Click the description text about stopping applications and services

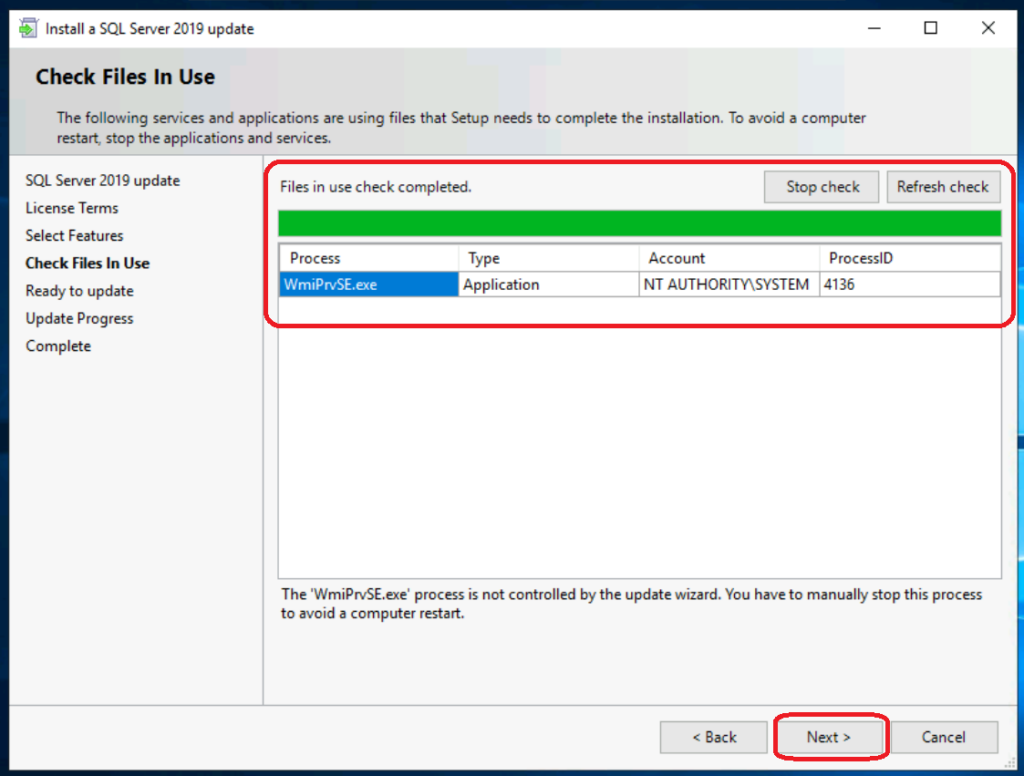coord(461,128)
